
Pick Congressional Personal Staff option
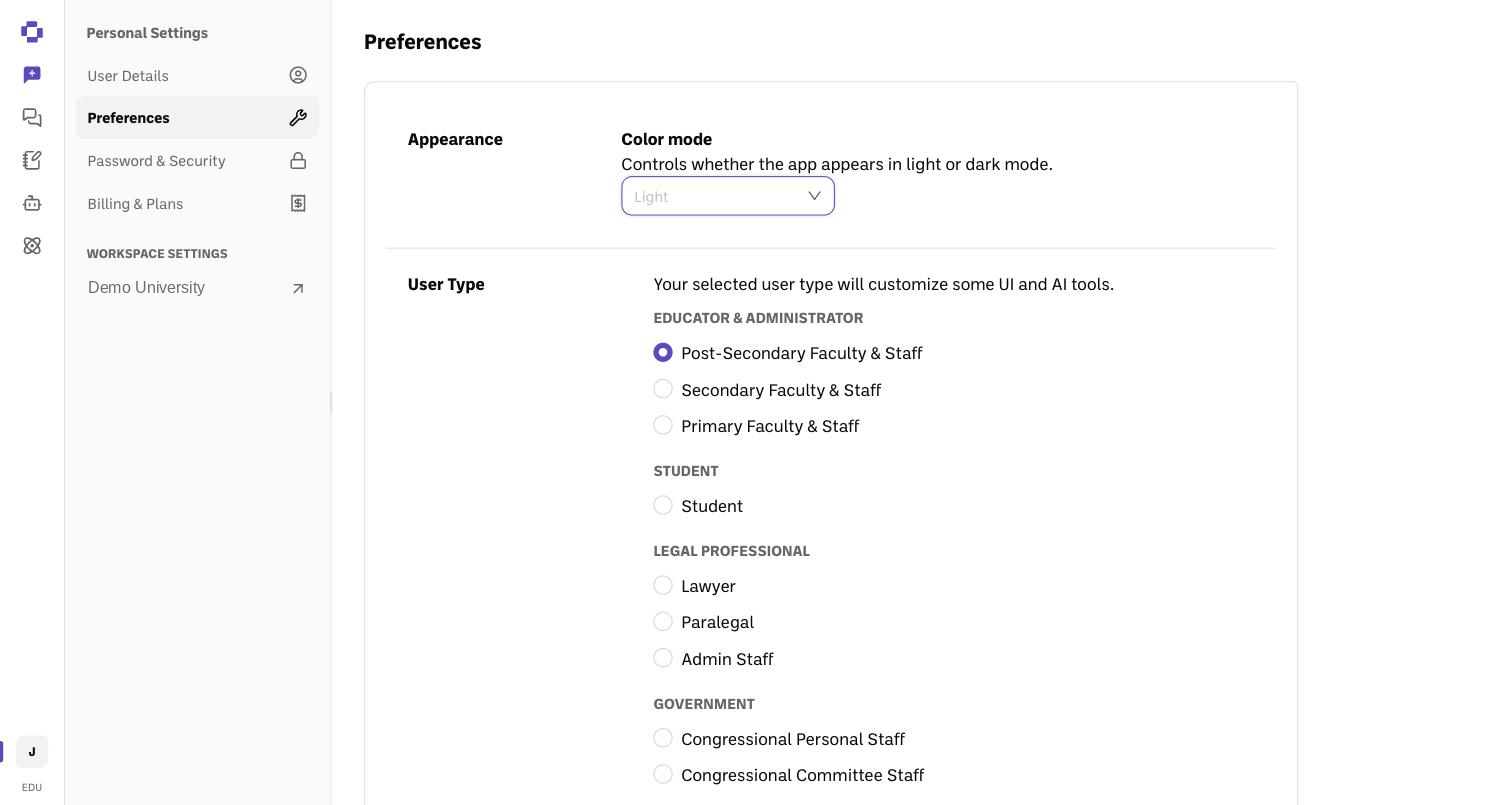click(663, 738)
